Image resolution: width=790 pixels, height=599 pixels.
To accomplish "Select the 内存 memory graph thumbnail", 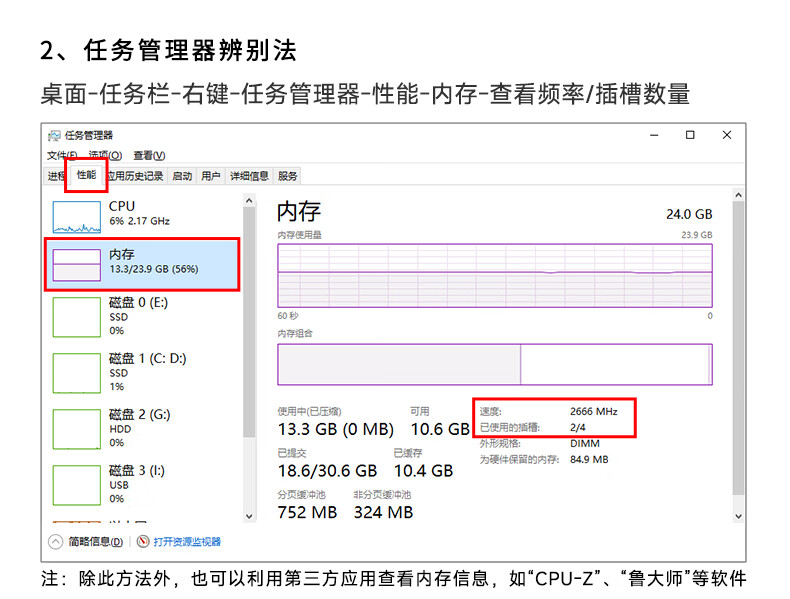I will click(76, 265).
